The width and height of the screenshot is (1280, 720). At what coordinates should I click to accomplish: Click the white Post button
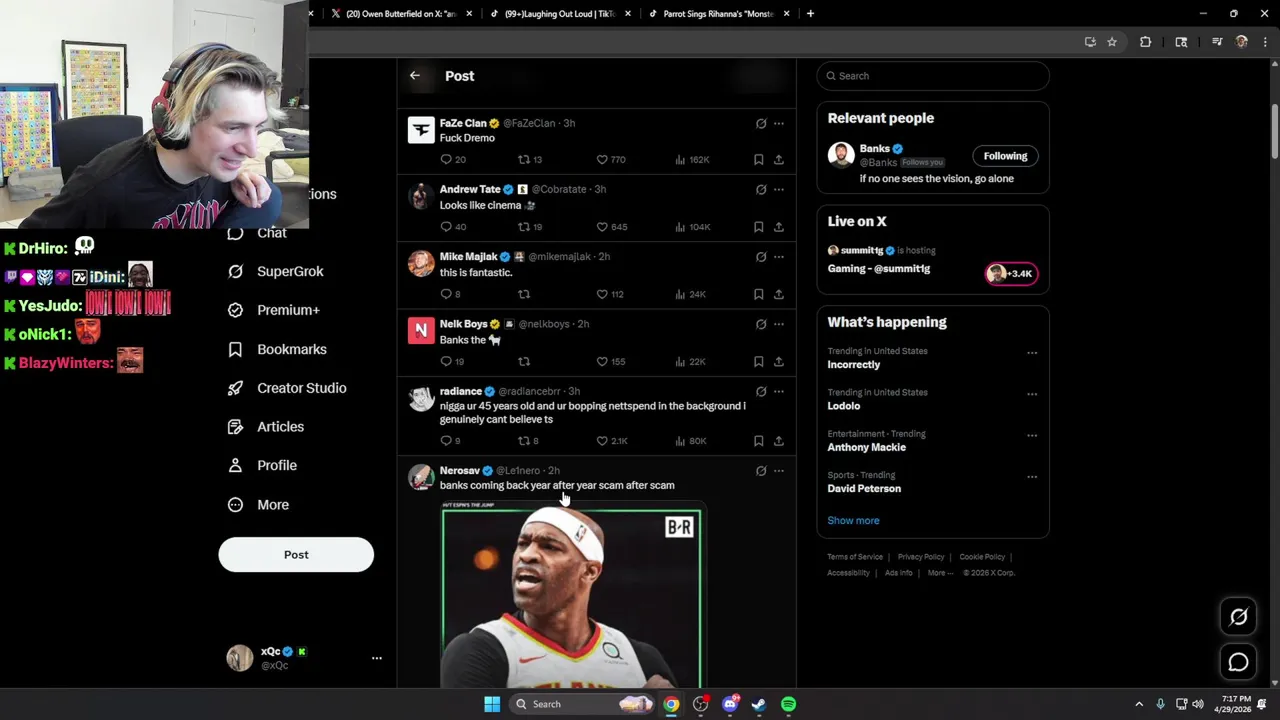pos(296,554)
